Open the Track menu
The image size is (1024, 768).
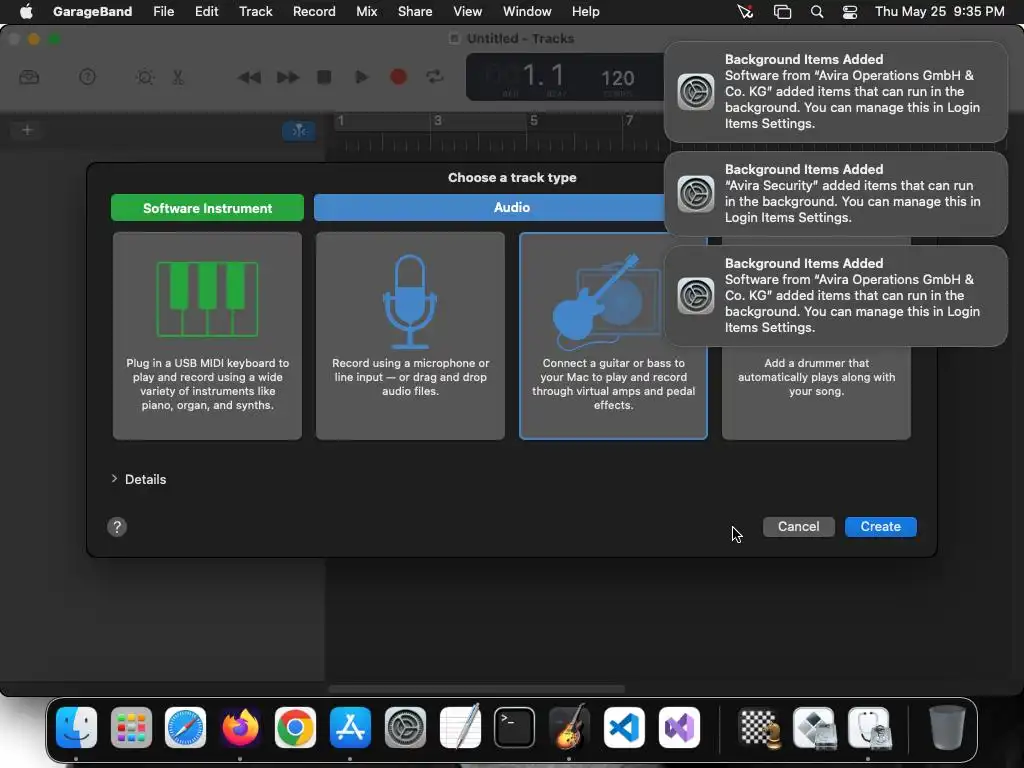(x=255, y=11)
